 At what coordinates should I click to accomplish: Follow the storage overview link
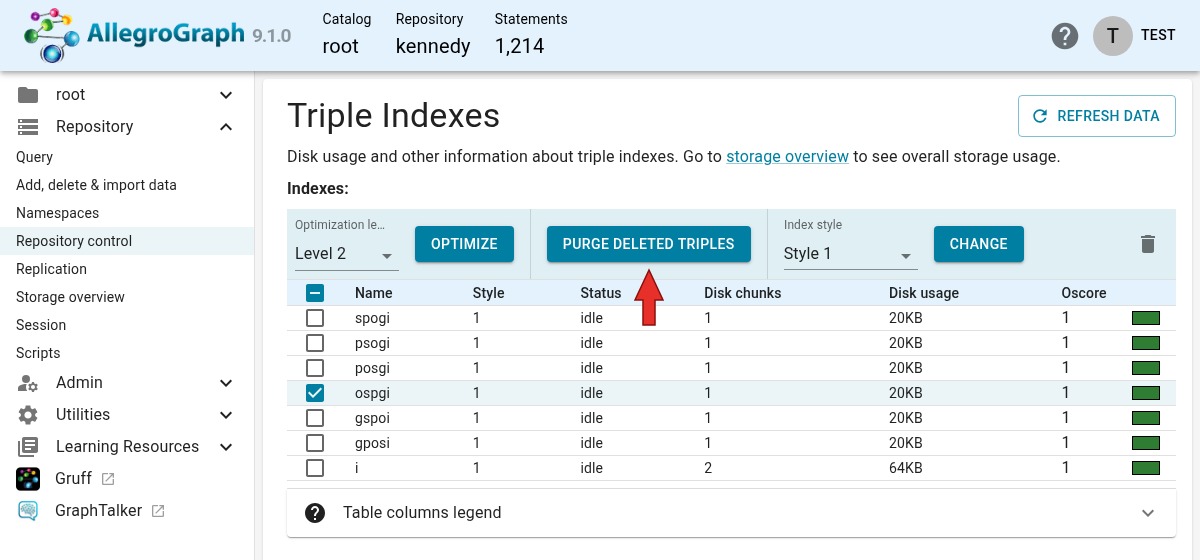click(x=787, y=157)
